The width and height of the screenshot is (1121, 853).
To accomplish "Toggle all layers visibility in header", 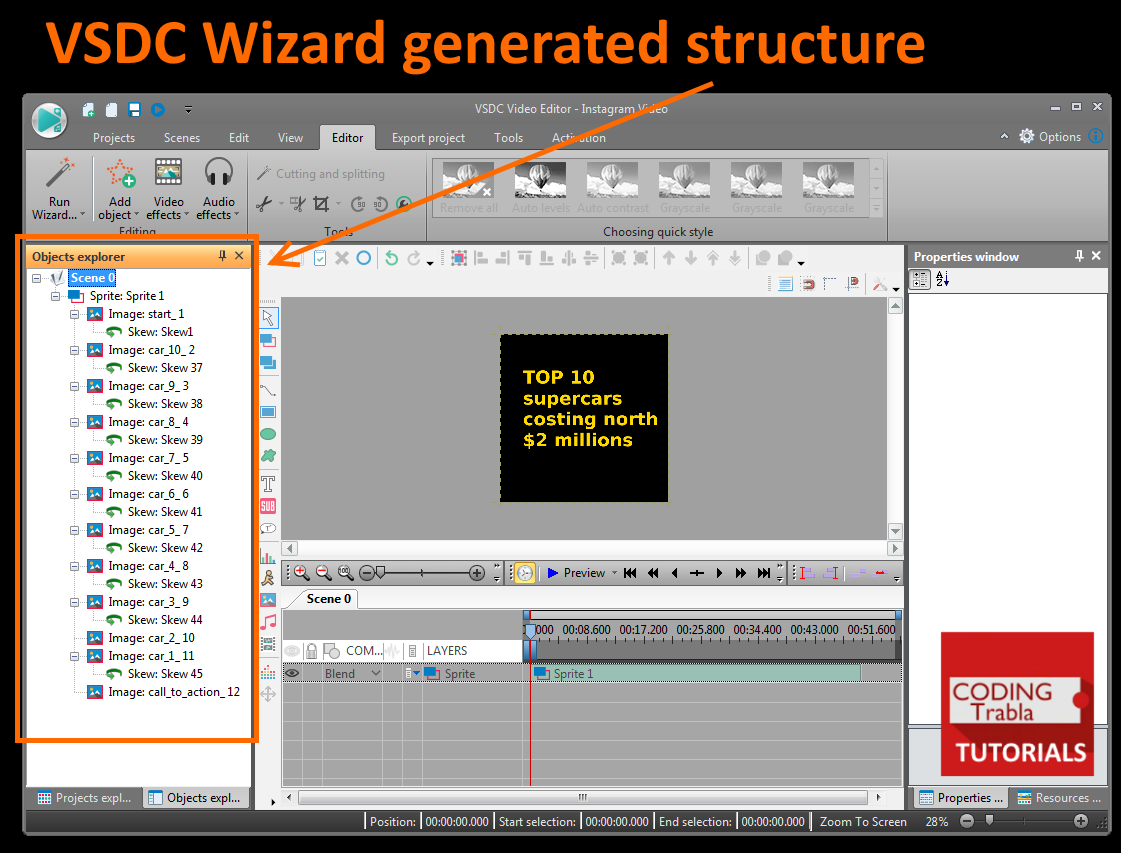I will click(x=292, y=651).
